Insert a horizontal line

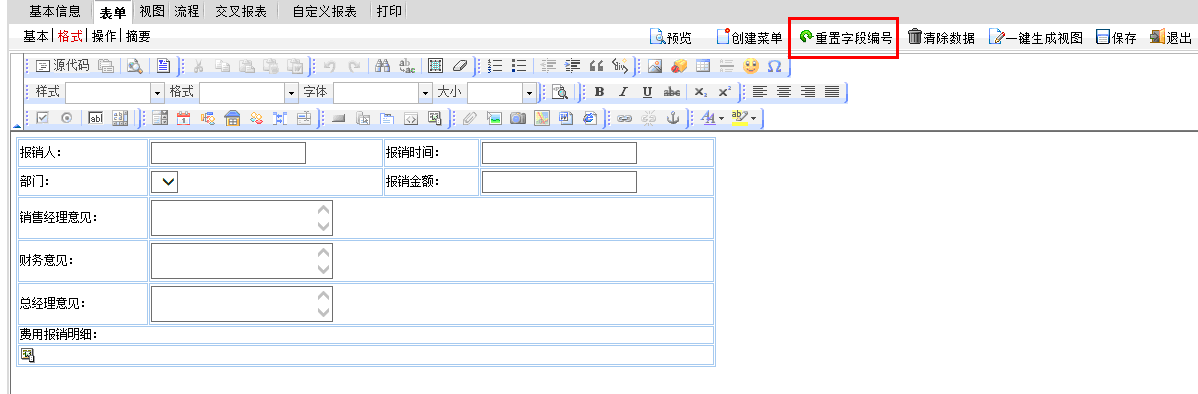coord(727,66)
